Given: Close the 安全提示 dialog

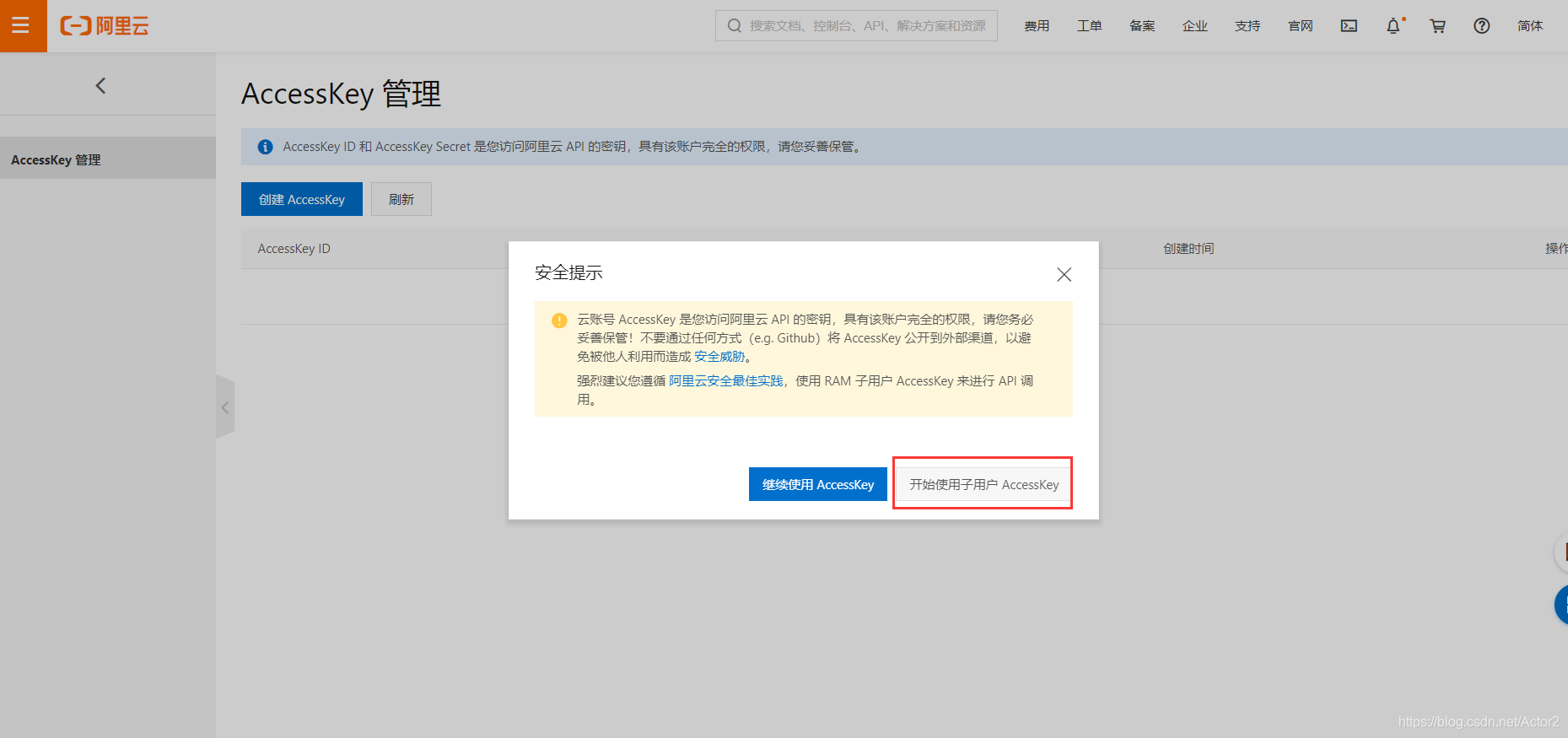Looking at the screenshot, I should point(1064,274).
